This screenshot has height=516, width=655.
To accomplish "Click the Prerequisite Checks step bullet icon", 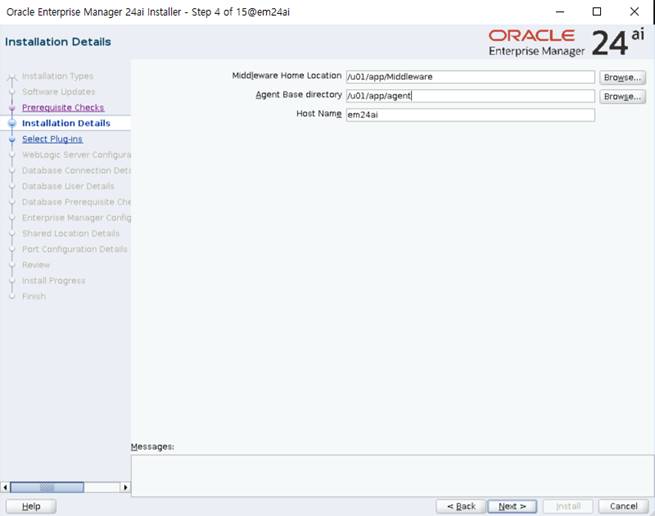I will (x=12, y=108).
